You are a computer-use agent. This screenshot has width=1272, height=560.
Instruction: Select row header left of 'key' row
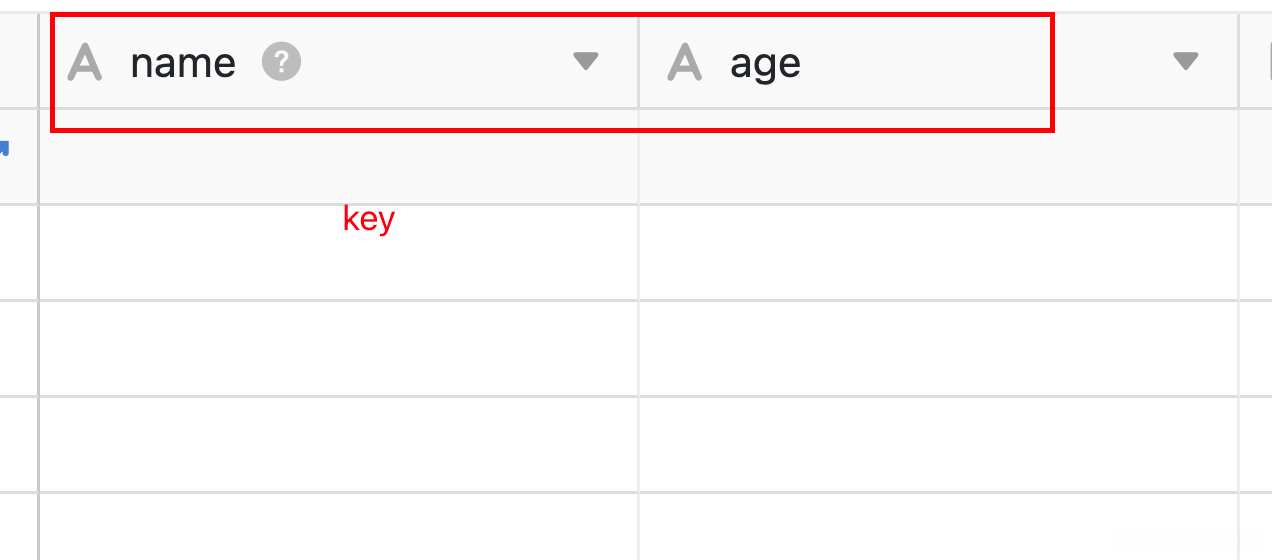click(18, 252)
